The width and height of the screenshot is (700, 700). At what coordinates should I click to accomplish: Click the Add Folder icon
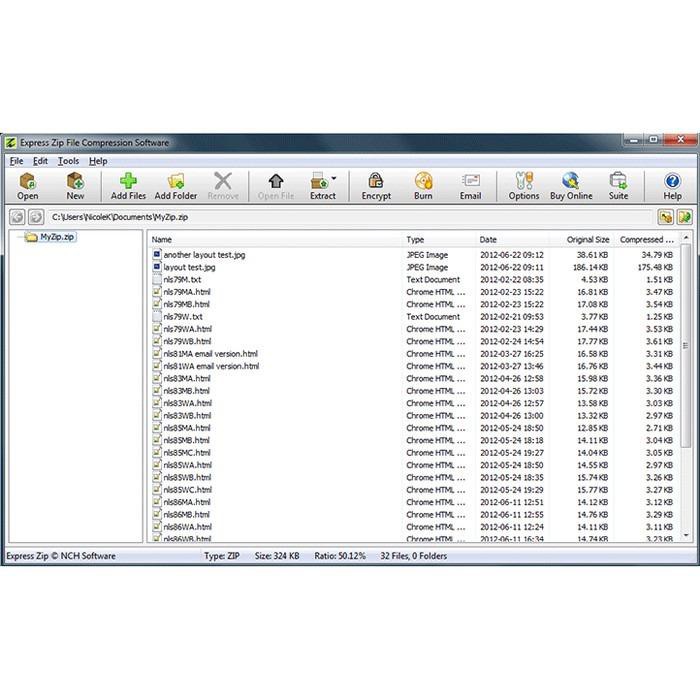point(176,186)
